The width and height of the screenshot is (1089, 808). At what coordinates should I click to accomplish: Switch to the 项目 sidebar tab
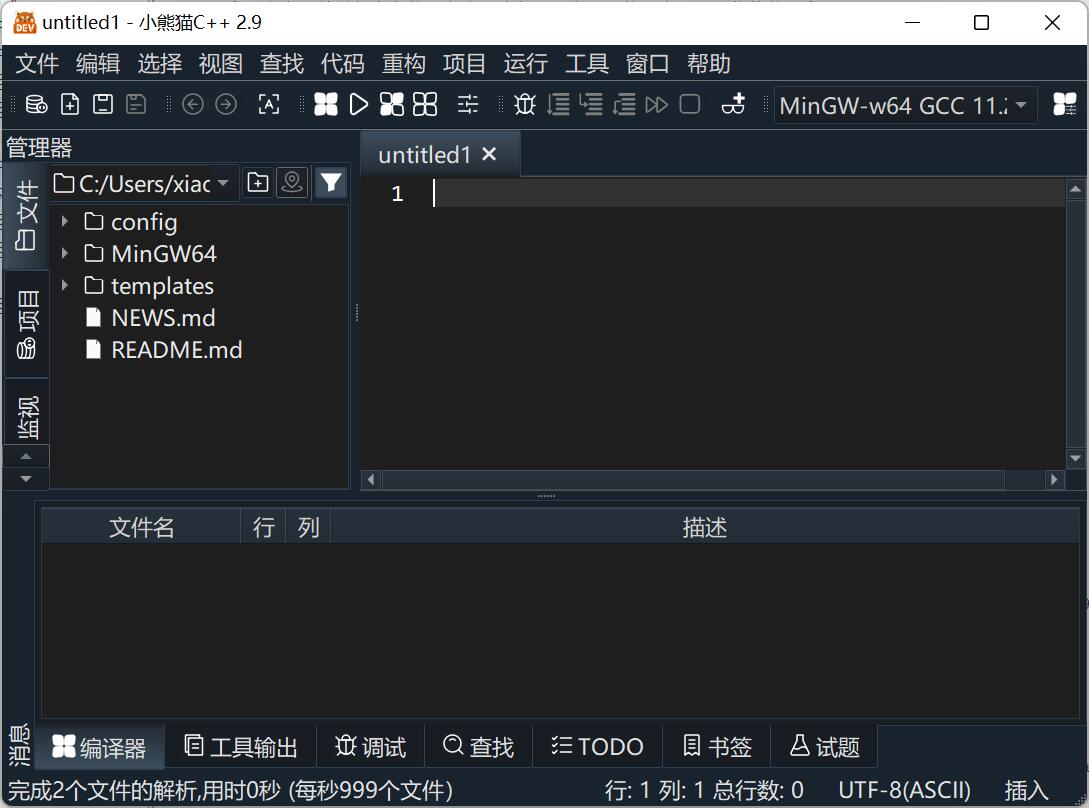coord(26,322)
